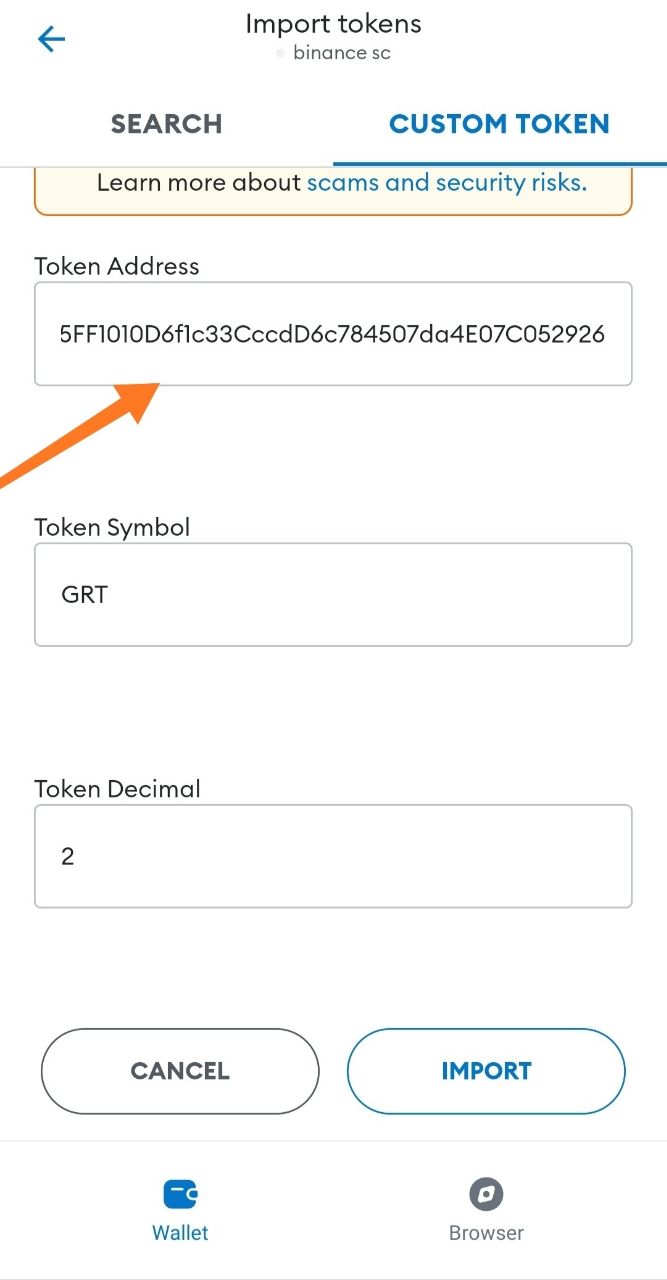The height and width of the screenshot is (1280, 667).
Task: Tap the CANCEL button
Action: click(180, 1071)
